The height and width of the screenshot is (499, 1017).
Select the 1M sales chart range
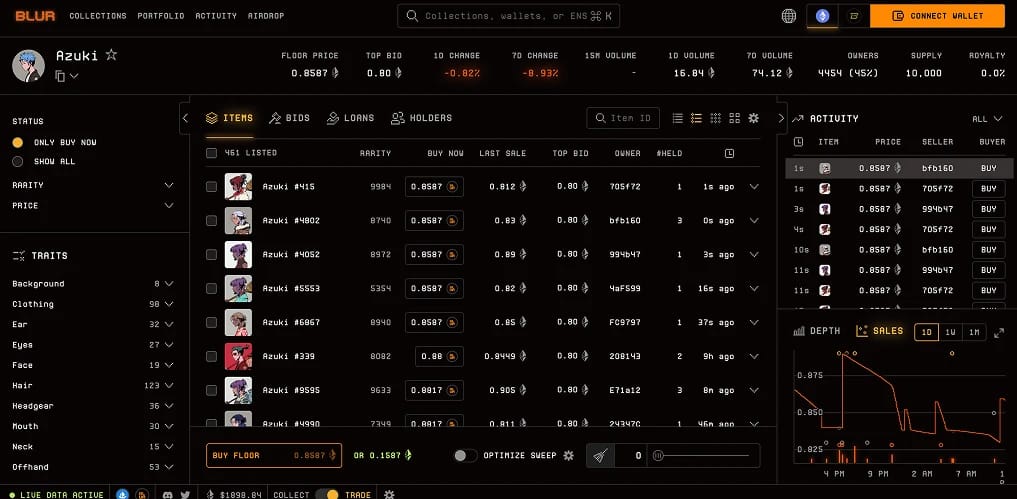974,332
